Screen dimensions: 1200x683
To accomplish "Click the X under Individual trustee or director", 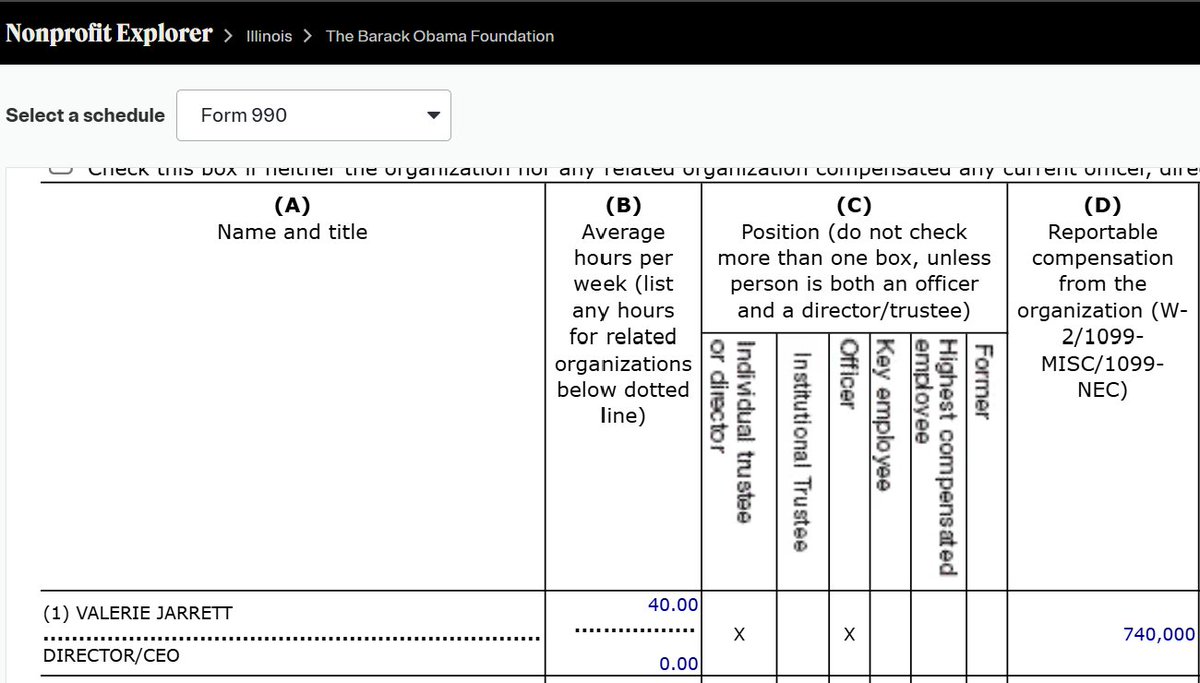I will (738, 634).
